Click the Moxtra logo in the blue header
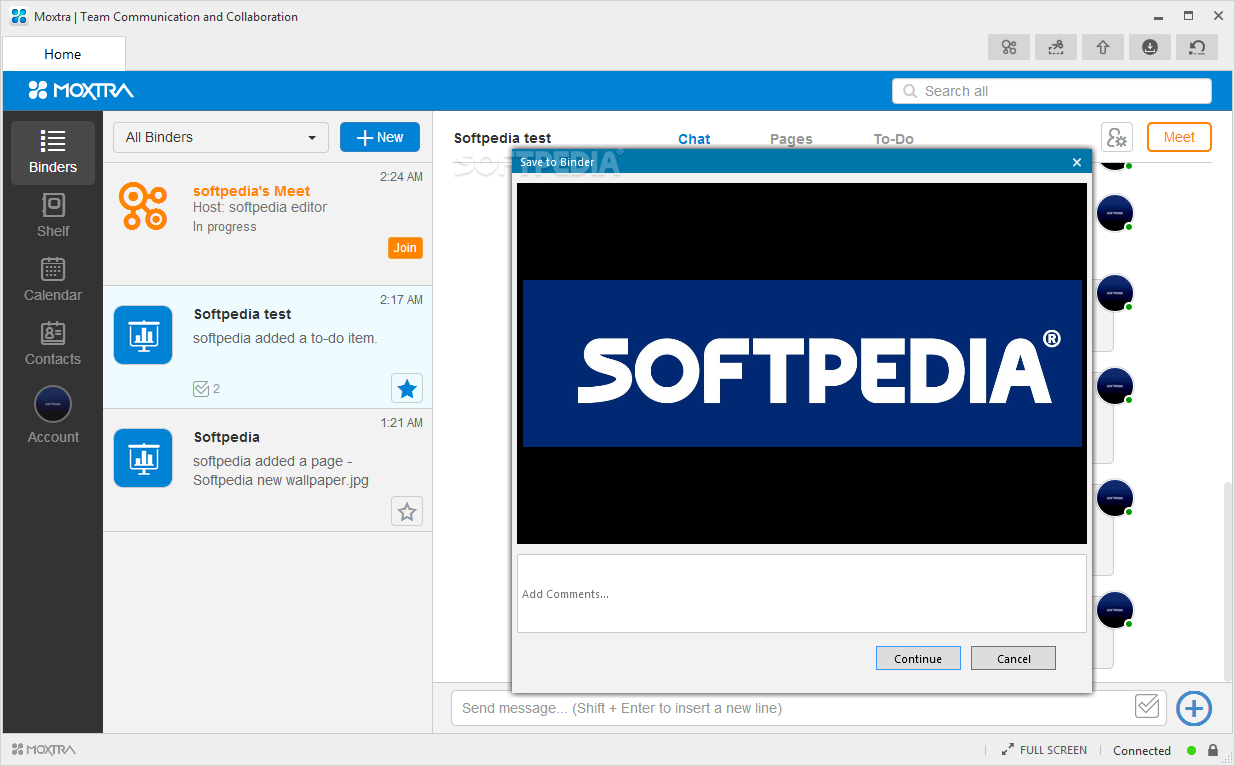Screen dimensions: 1235x766 click(80, 90)
